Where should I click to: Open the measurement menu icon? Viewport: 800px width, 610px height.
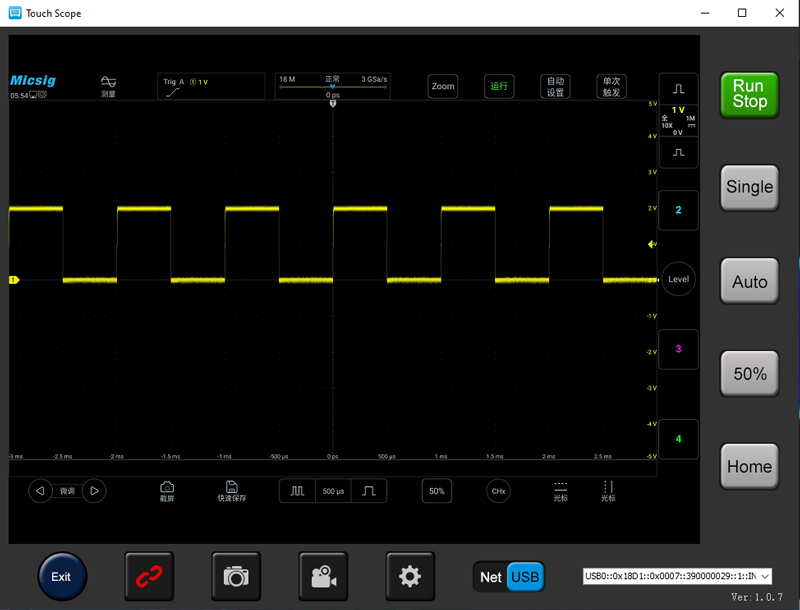[x=108, y=86]
